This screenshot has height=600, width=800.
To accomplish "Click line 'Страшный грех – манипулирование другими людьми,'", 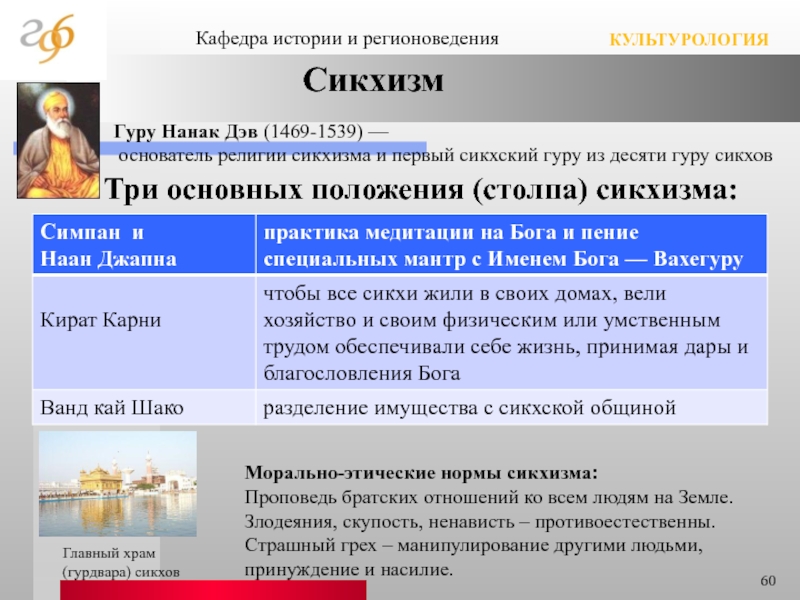I will pyautogui.click(x=474, y=545).
